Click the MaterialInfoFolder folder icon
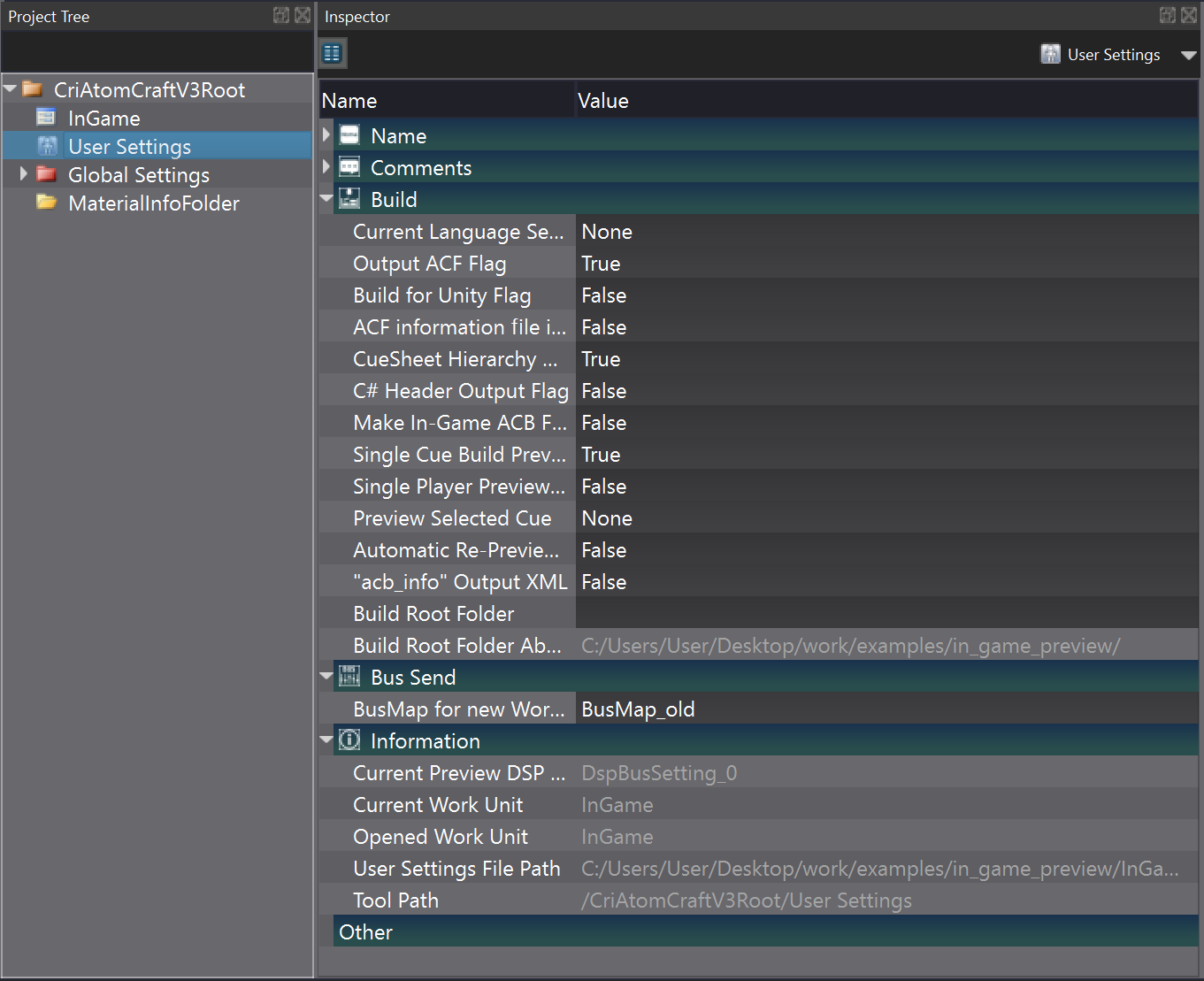The height and width of the screenshot is (981, 1204). point(47,203)
